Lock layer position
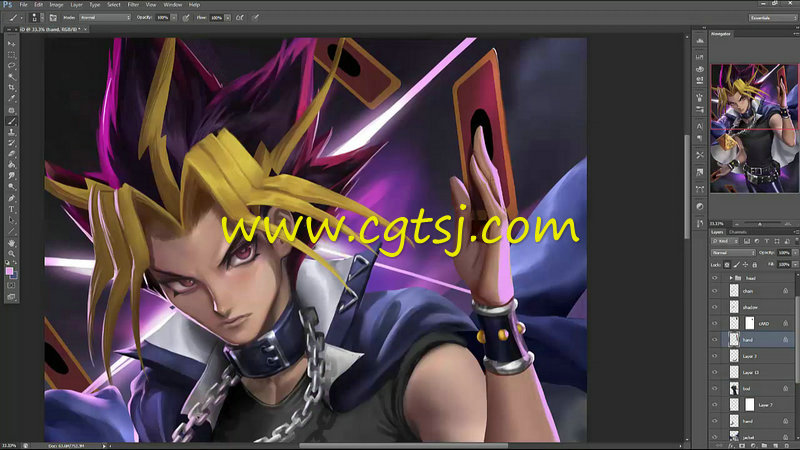Screen dimensions: 800x450 tap(745, 265)
